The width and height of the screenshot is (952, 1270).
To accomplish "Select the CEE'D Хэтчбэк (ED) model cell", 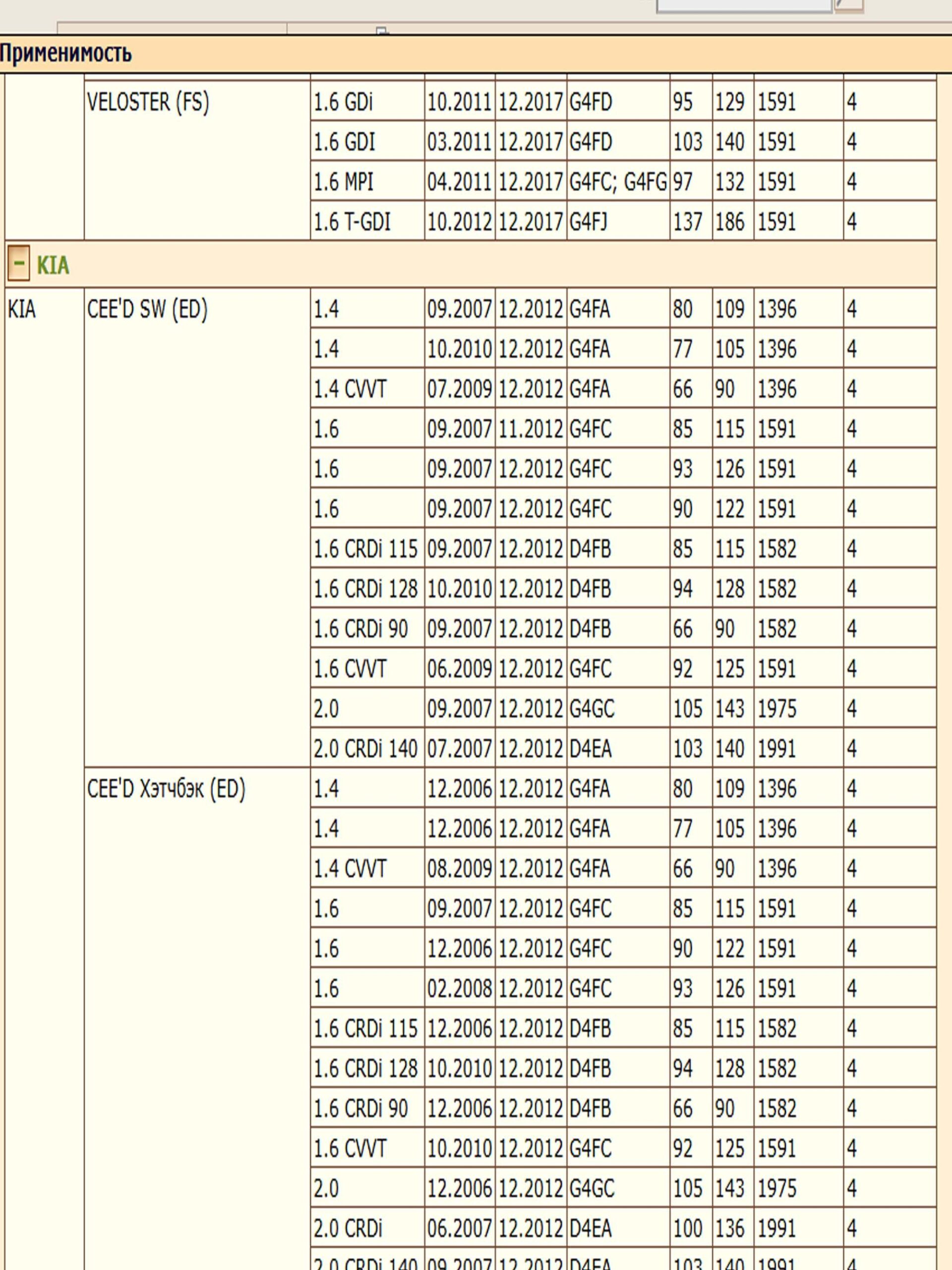I will pyautogui.click(x=166, y=789).
